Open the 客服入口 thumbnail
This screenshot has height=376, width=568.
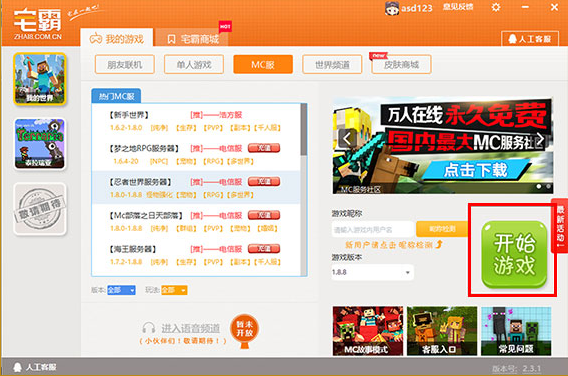pyautogui.click(x=442, y=331)
